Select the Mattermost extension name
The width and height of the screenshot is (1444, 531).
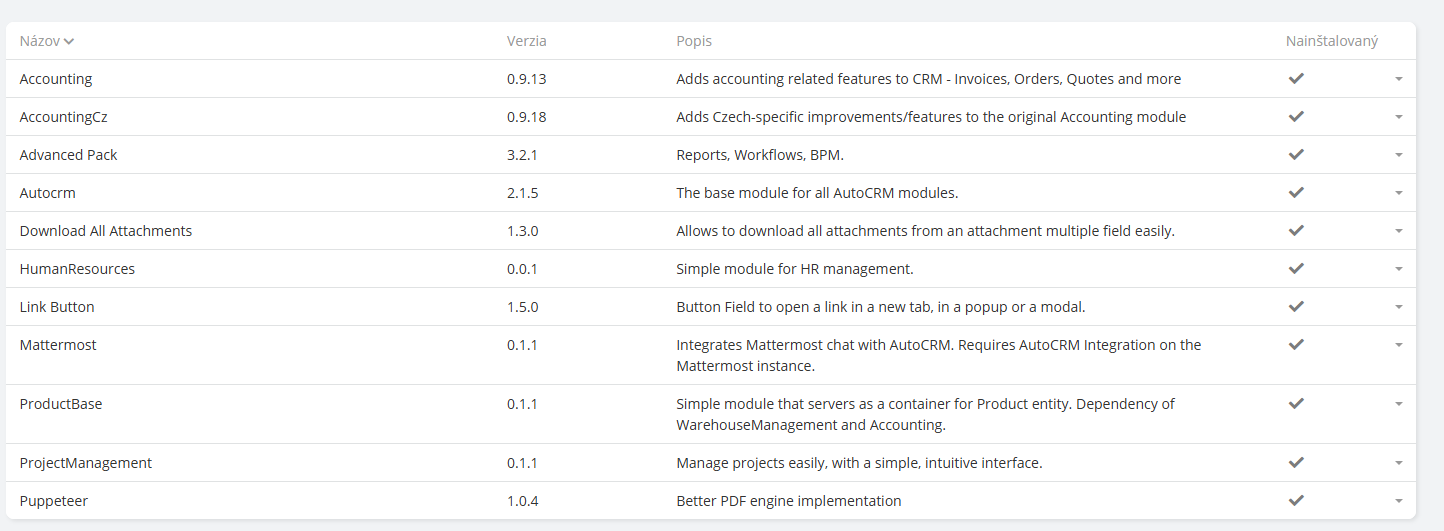[58, 345]
